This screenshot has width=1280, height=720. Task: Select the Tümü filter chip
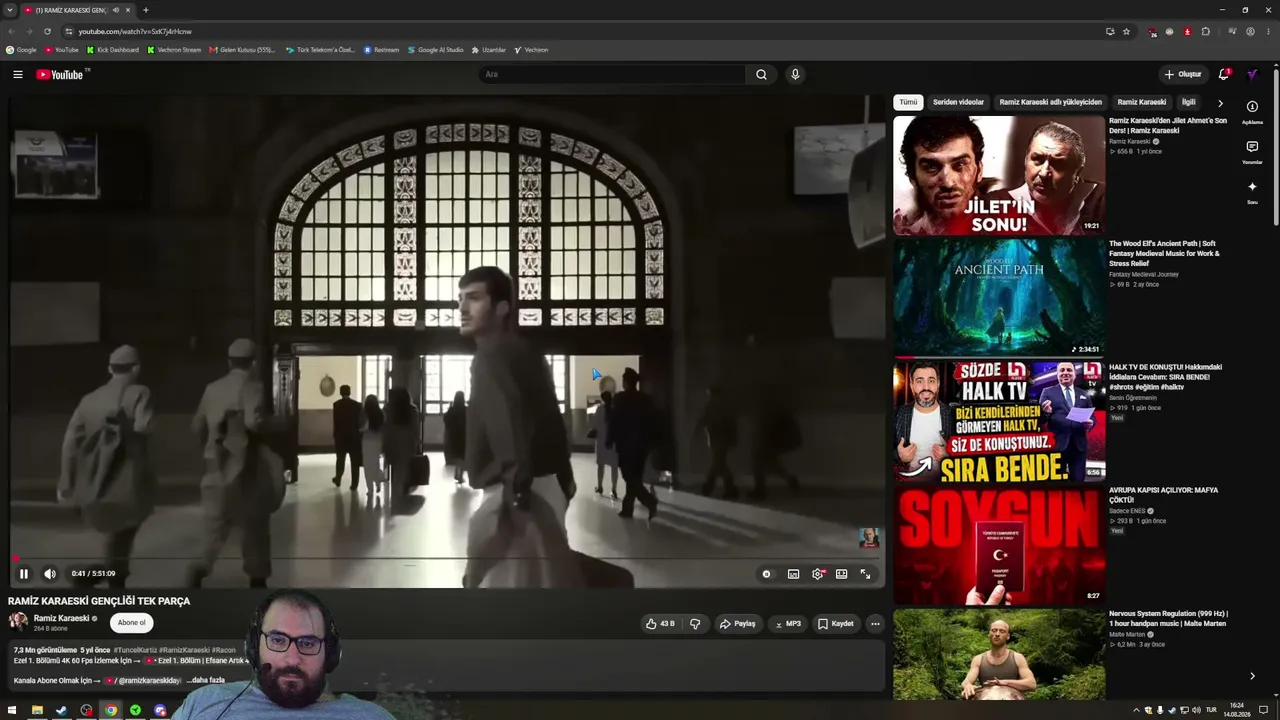click(x=908, y=102)
